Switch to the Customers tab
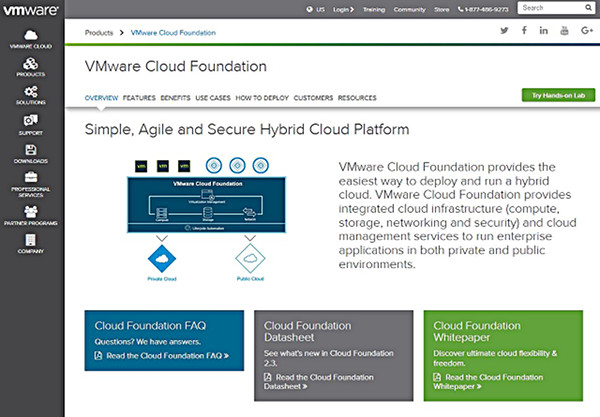 click(x=313, y=98)
